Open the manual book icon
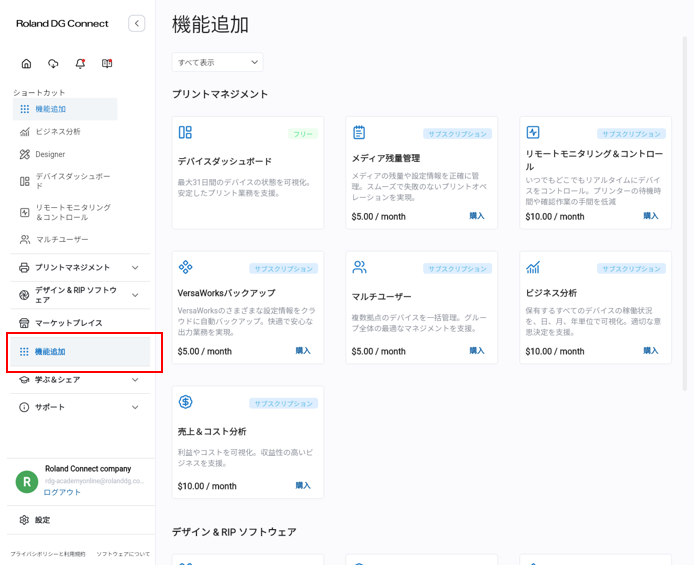Screen dimensions: 699x565 tap(107, 63)
